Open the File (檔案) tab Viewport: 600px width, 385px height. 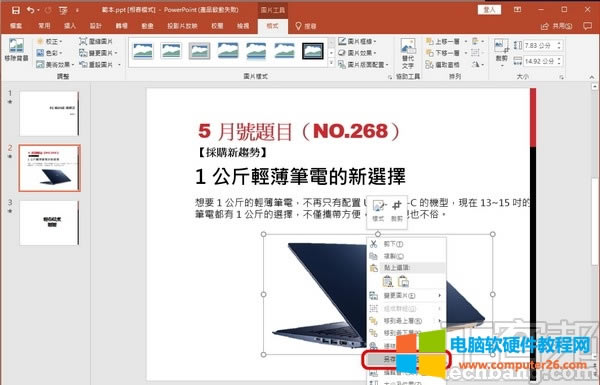pos(16,26)
